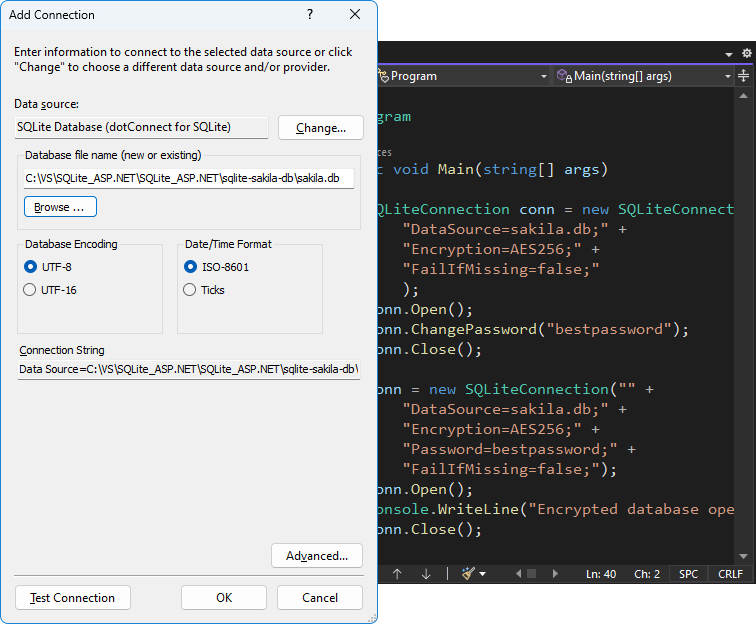Click the Main method icon in navigation bar
Image resolution: width=756 pixels, height=624 pixels.
click(x=564, y=76)
